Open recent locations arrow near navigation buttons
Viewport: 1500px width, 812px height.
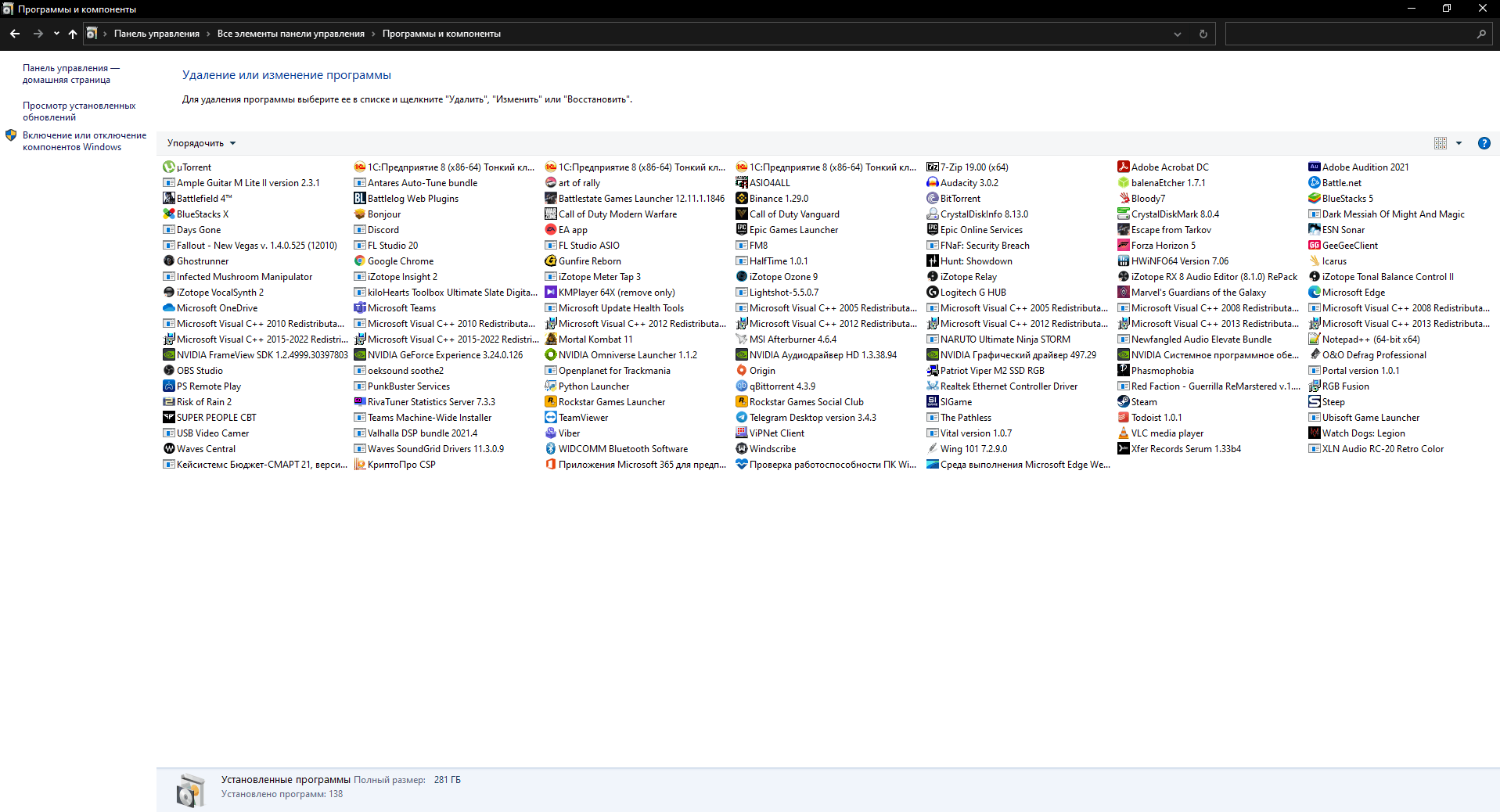pos(56,34)
